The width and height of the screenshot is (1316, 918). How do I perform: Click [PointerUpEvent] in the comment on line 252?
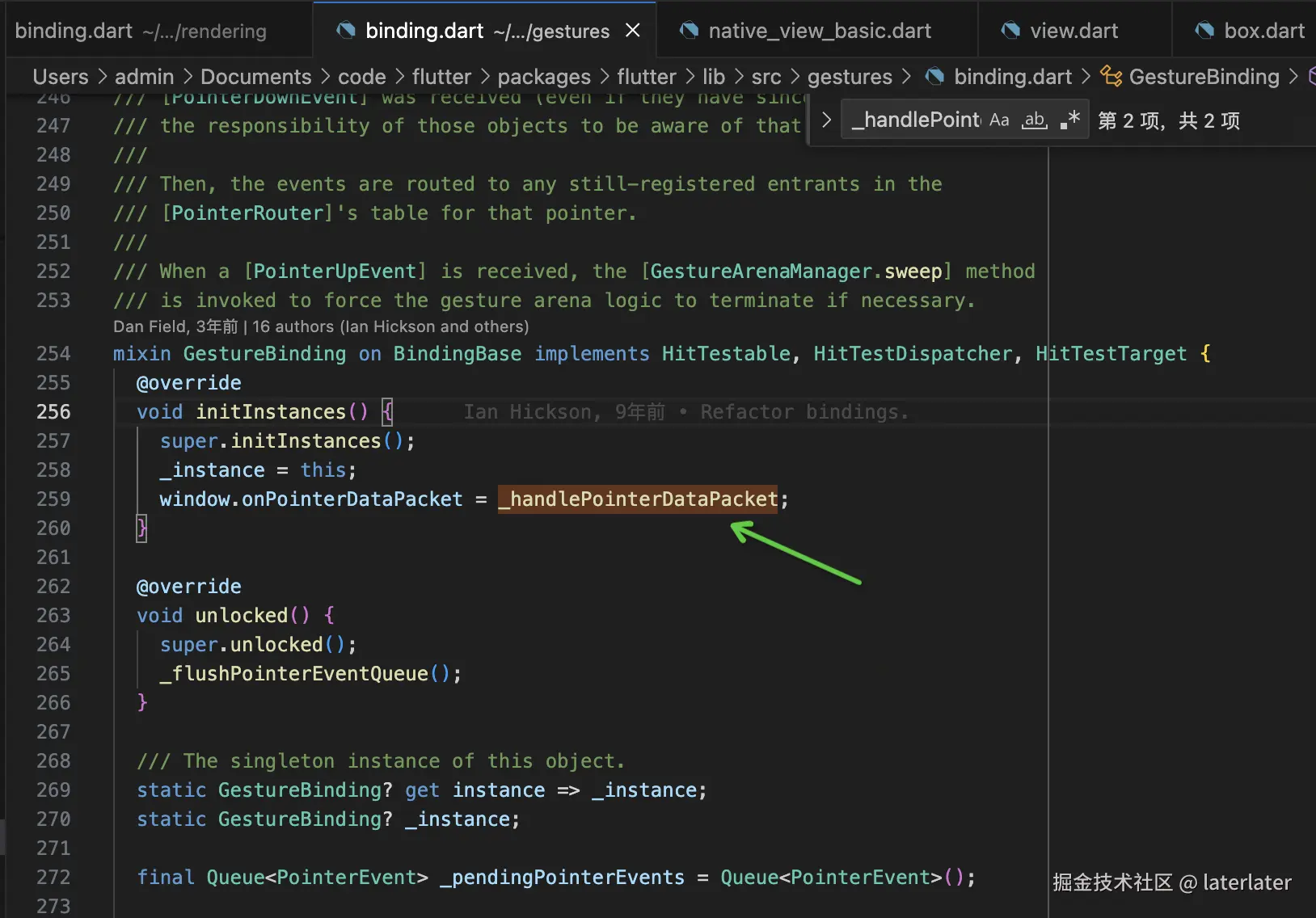pos(335,272)
